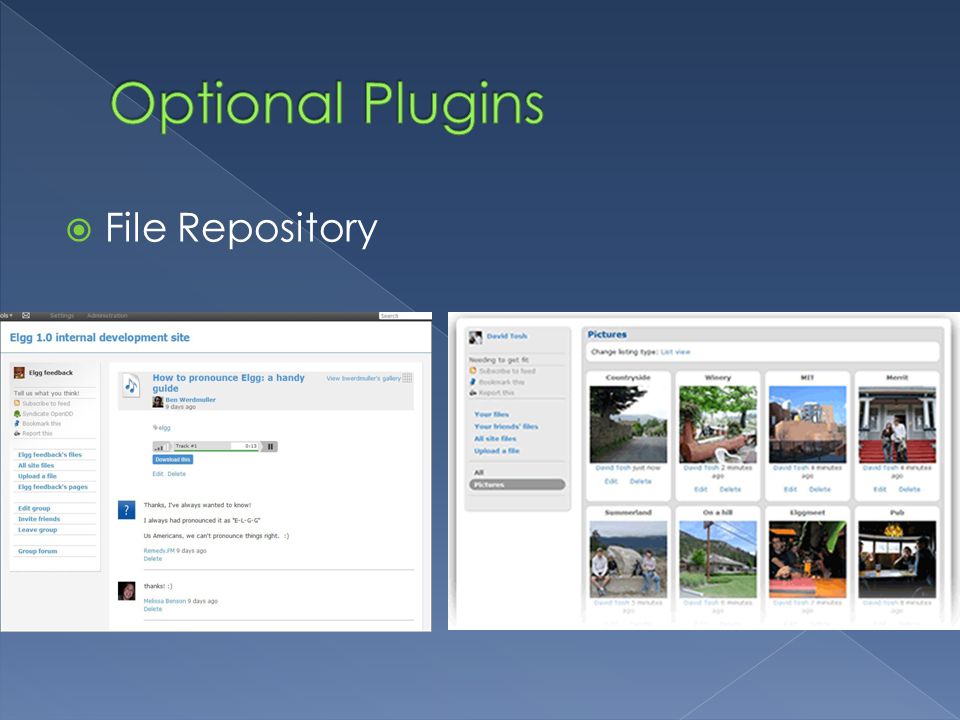
Task: Open Ben Werdmuller's profile name link
Action: click(190, 400)
